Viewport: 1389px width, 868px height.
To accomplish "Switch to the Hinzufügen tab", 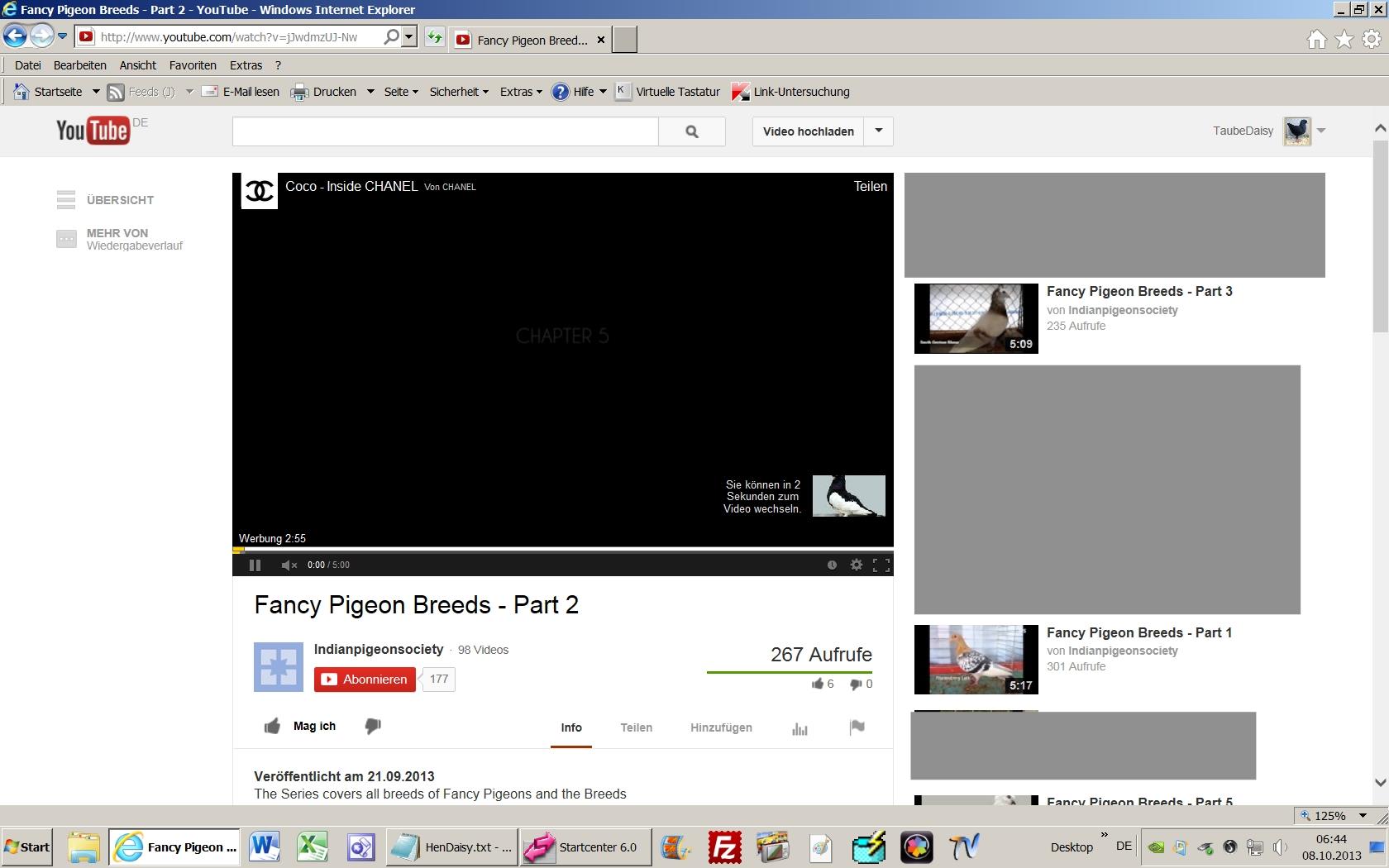I will [721, 727].
